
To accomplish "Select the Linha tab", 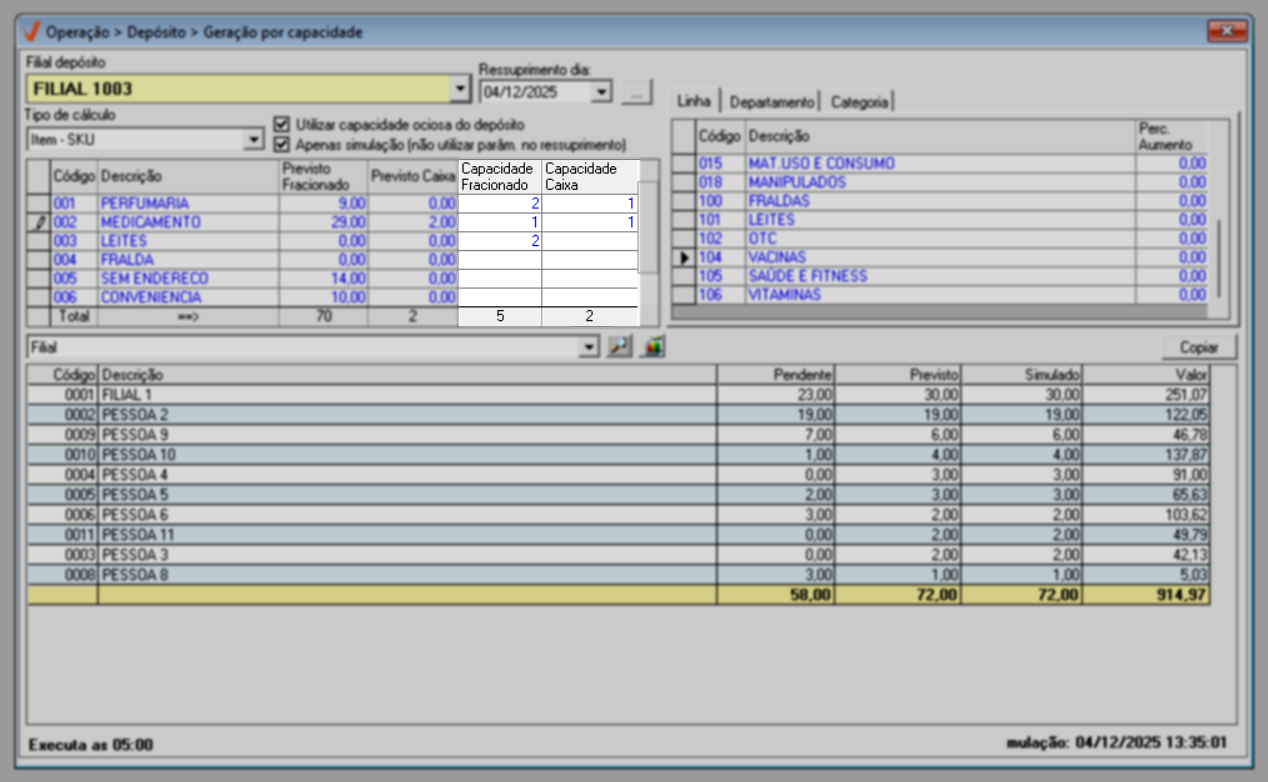I will pos(693,101).
